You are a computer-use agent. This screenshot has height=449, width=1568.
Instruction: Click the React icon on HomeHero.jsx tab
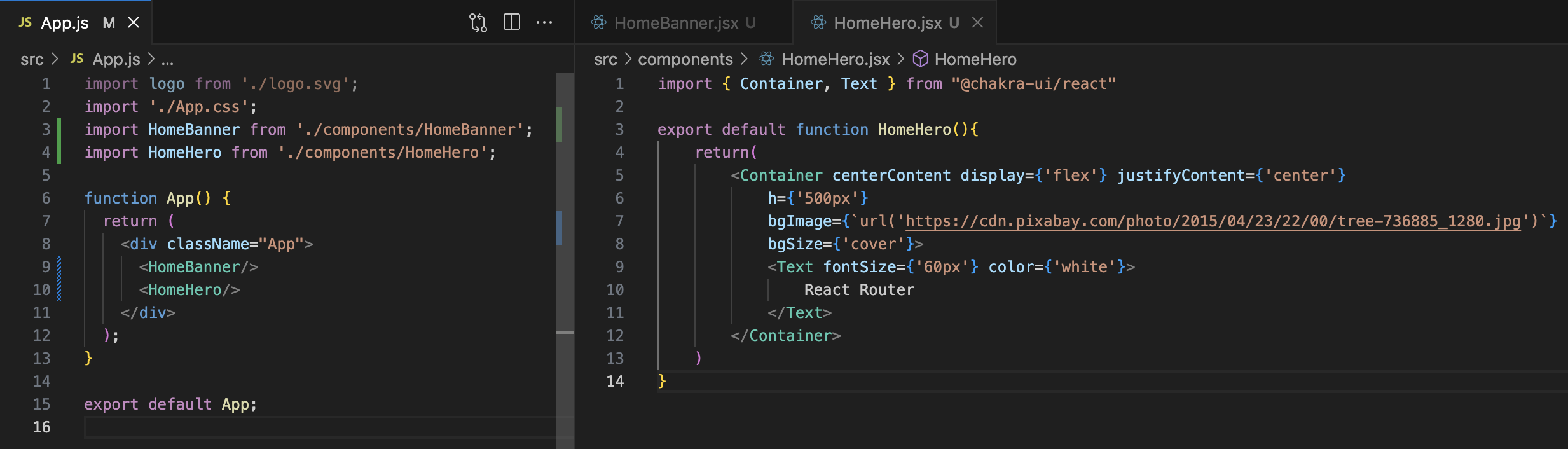[818, 23]
